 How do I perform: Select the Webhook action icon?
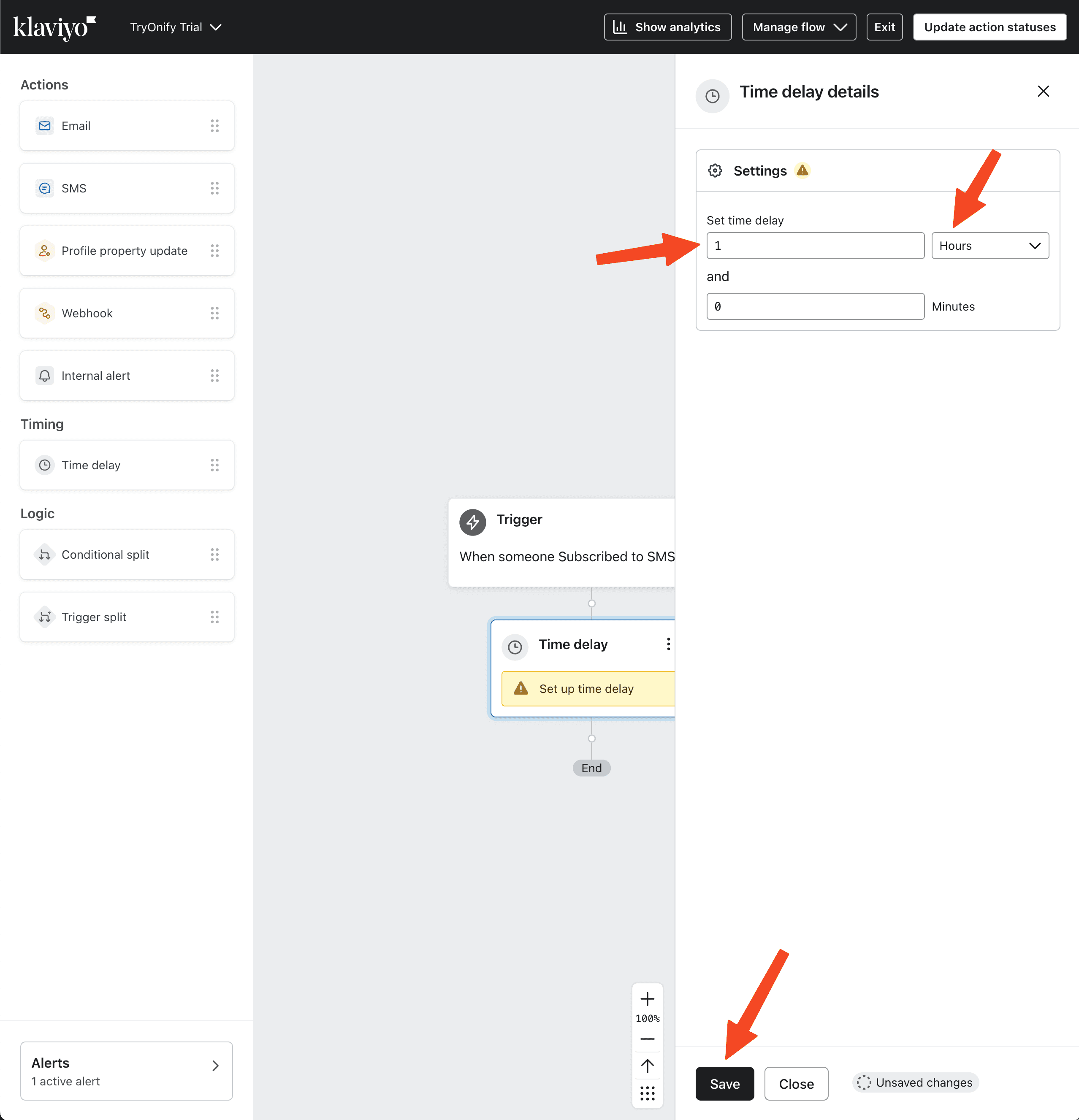click(45, 313)
